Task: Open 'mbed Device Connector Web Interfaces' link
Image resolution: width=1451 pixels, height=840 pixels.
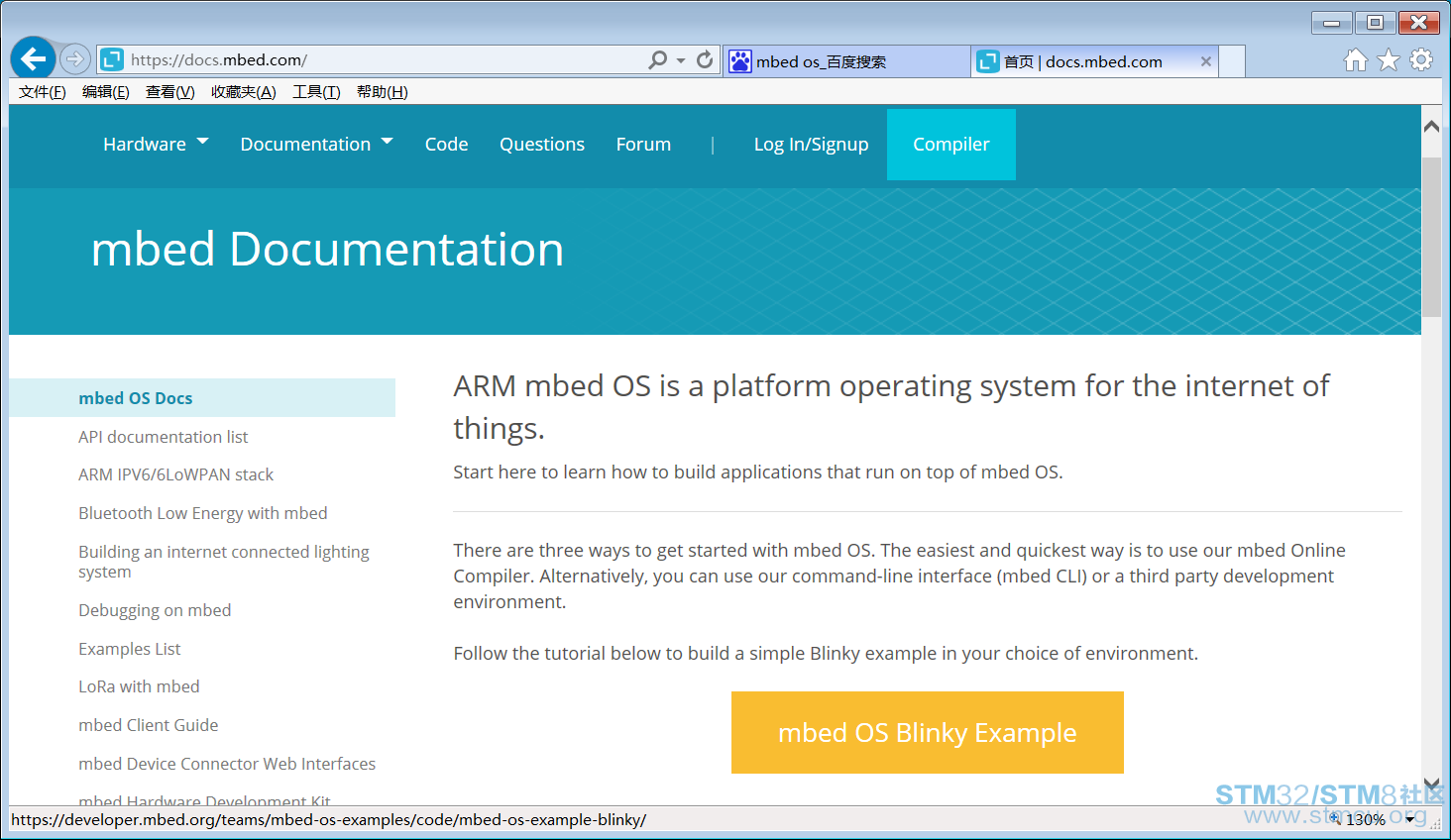Action: tap(227, 764)
